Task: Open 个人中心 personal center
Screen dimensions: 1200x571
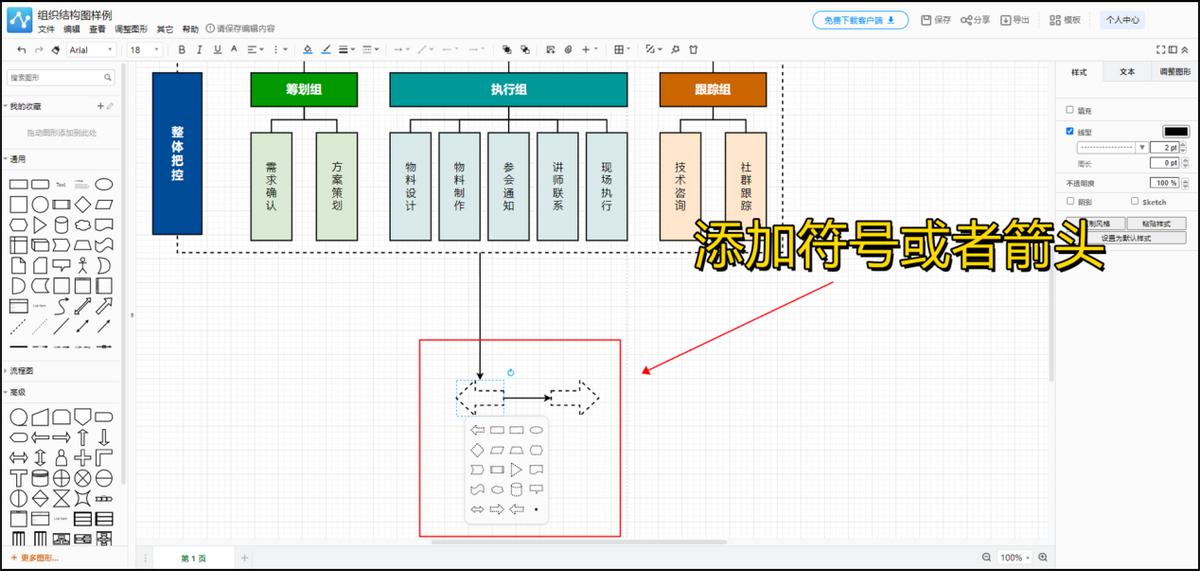Action: 1121,20
